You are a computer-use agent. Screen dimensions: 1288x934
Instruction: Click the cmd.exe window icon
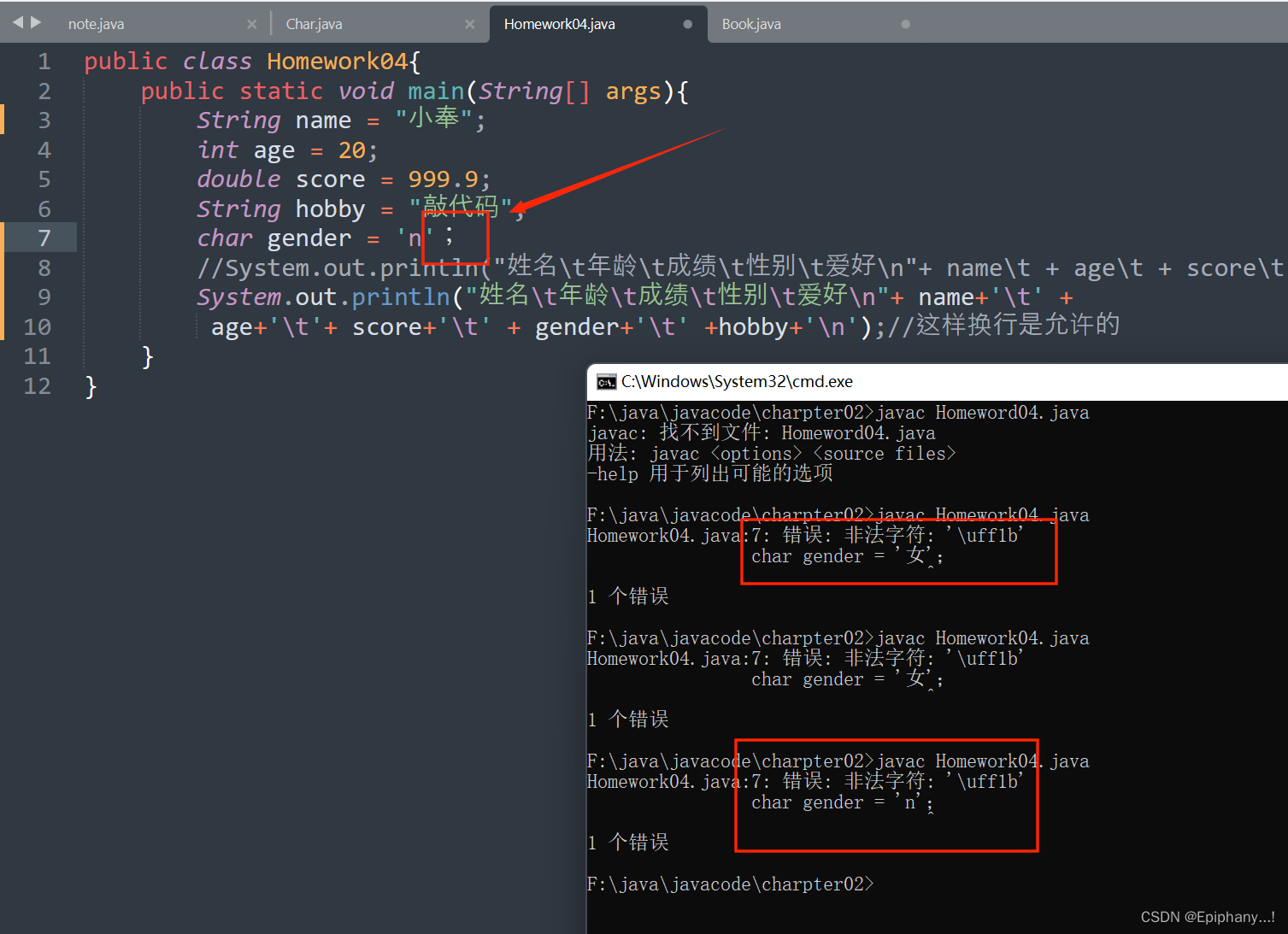tap(606, 382)
